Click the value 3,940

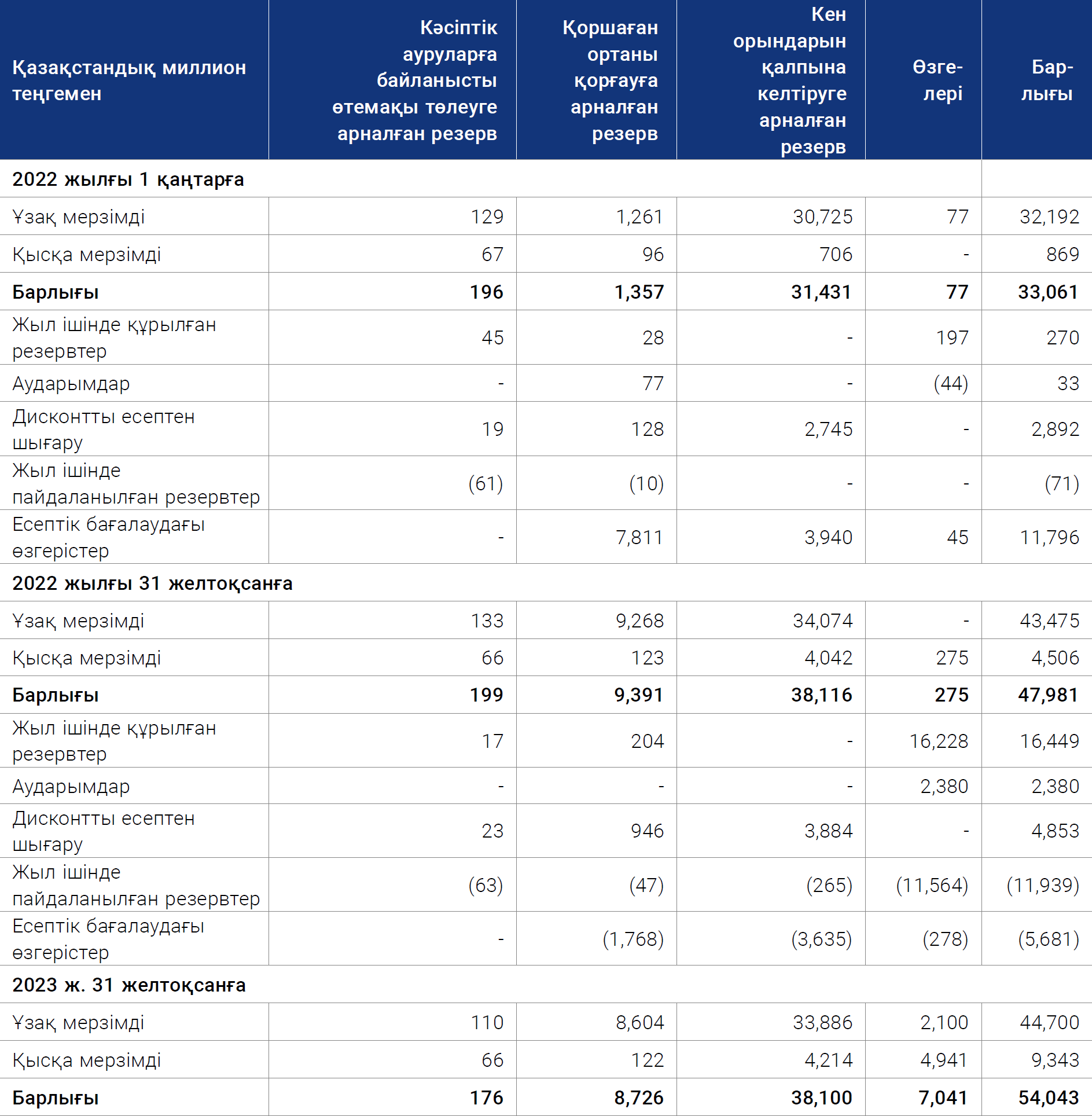click(x=828, y=538)
